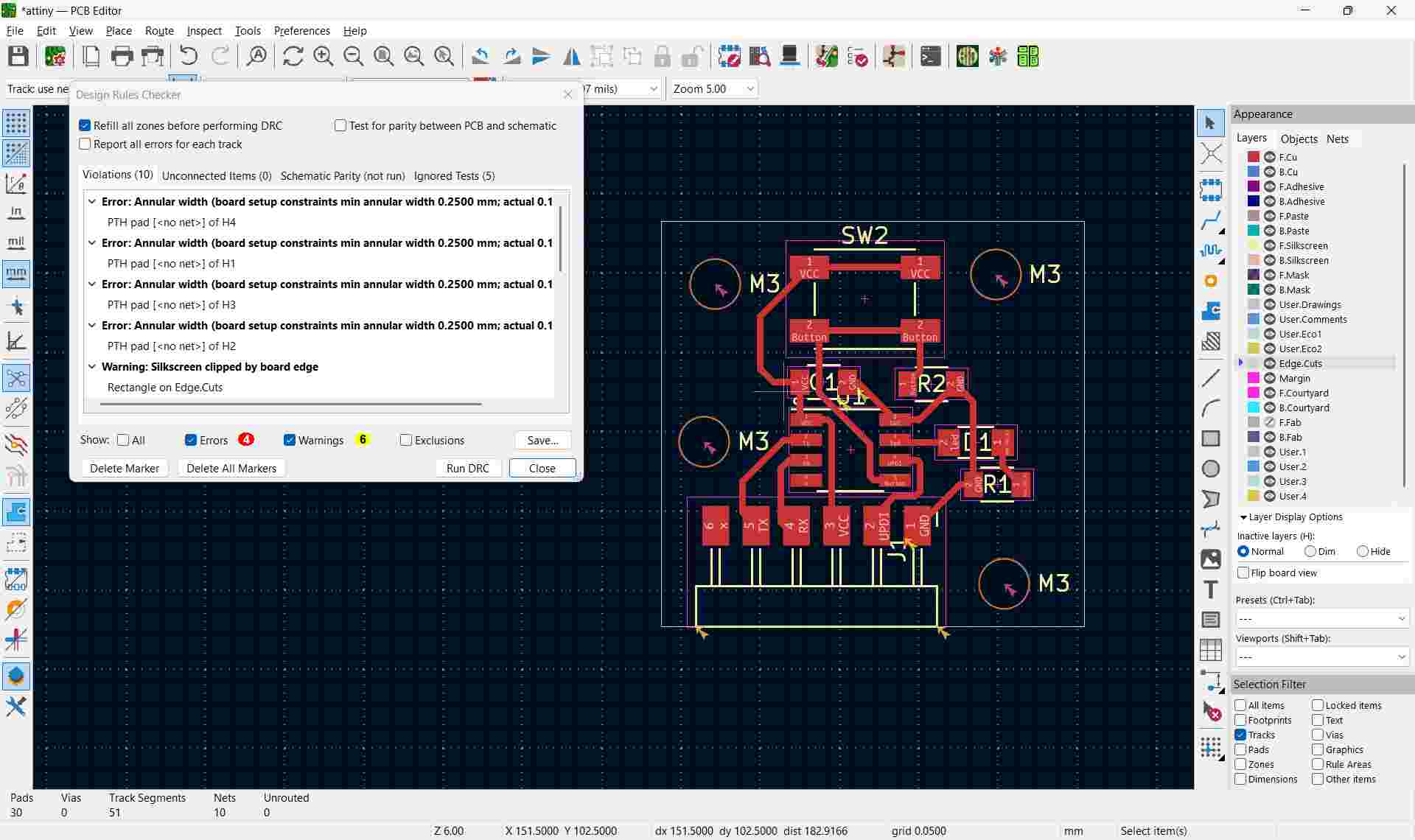Click the Zoom to Fit icon
1415x840 pixels.
383,57
